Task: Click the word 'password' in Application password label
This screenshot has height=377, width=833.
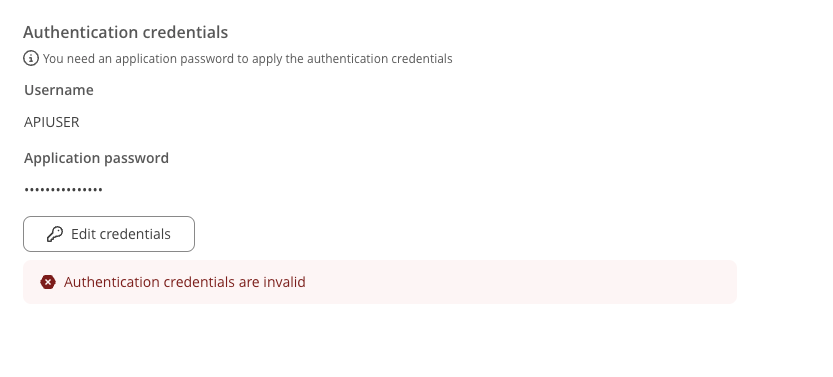Action: coord(137,158)
